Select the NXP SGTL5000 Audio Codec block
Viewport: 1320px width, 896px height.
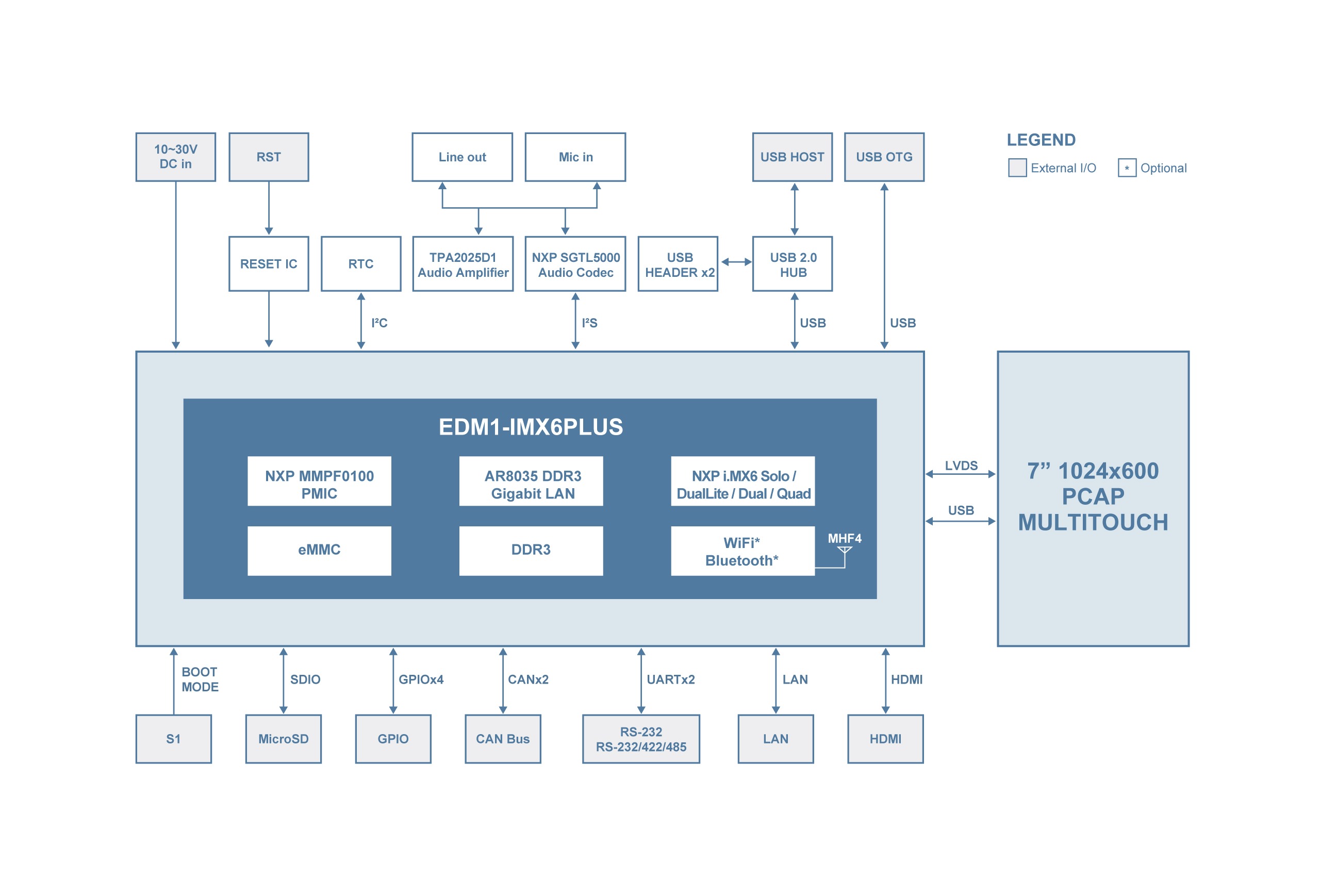click(x=559, y=256)
